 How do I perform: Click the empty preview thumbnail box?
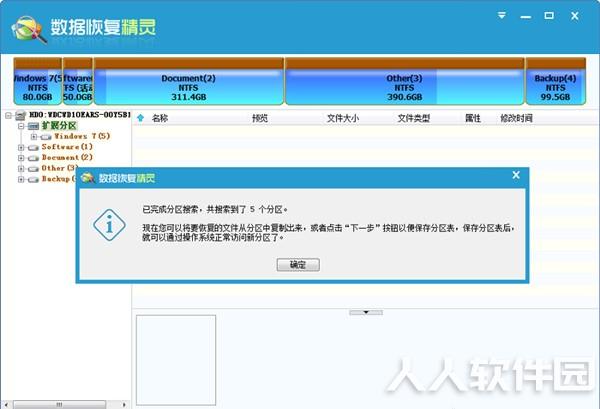coord(176,360)
